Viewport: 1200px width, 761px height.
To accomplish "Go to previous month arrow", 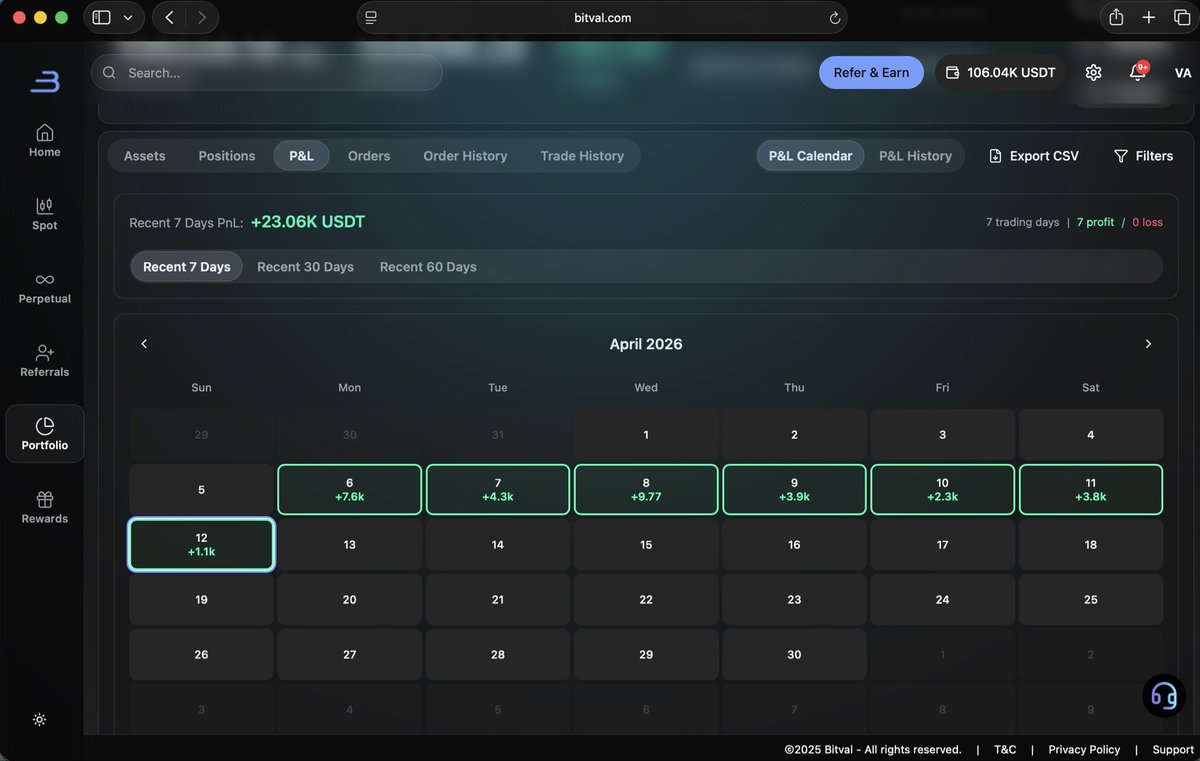I will tap(144, 344).
